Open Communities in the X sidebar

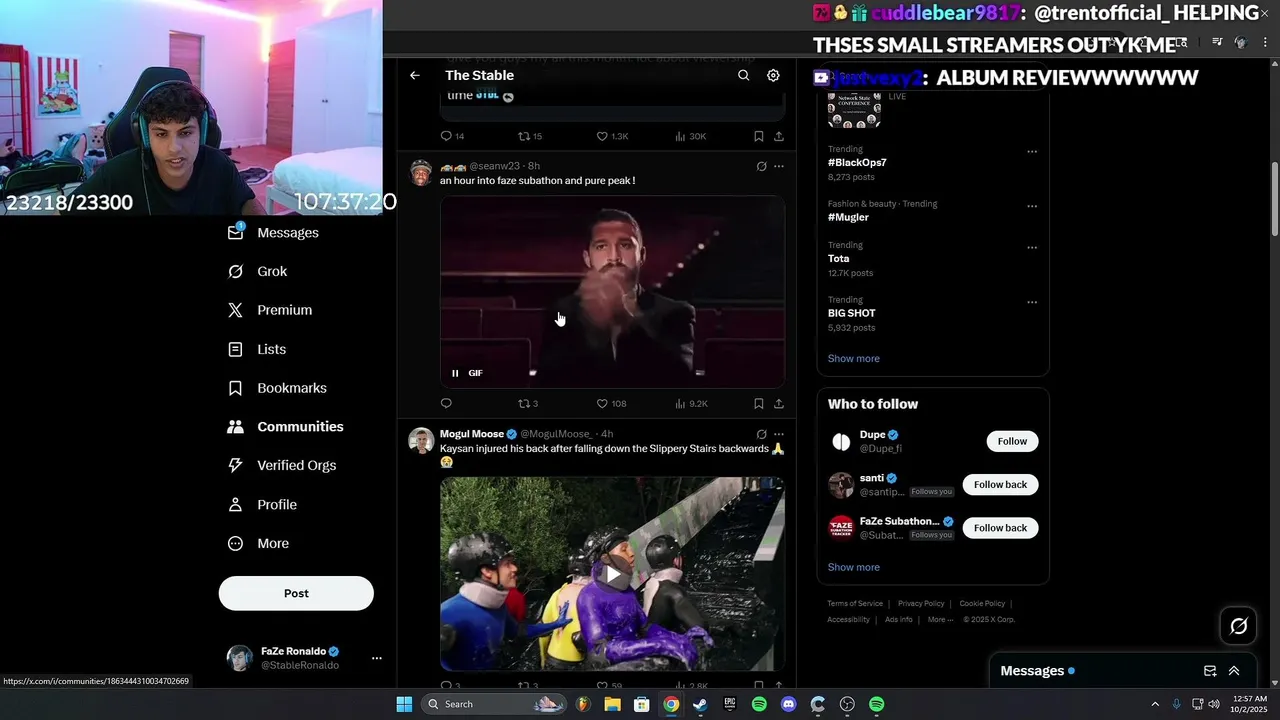pos(285,427)
